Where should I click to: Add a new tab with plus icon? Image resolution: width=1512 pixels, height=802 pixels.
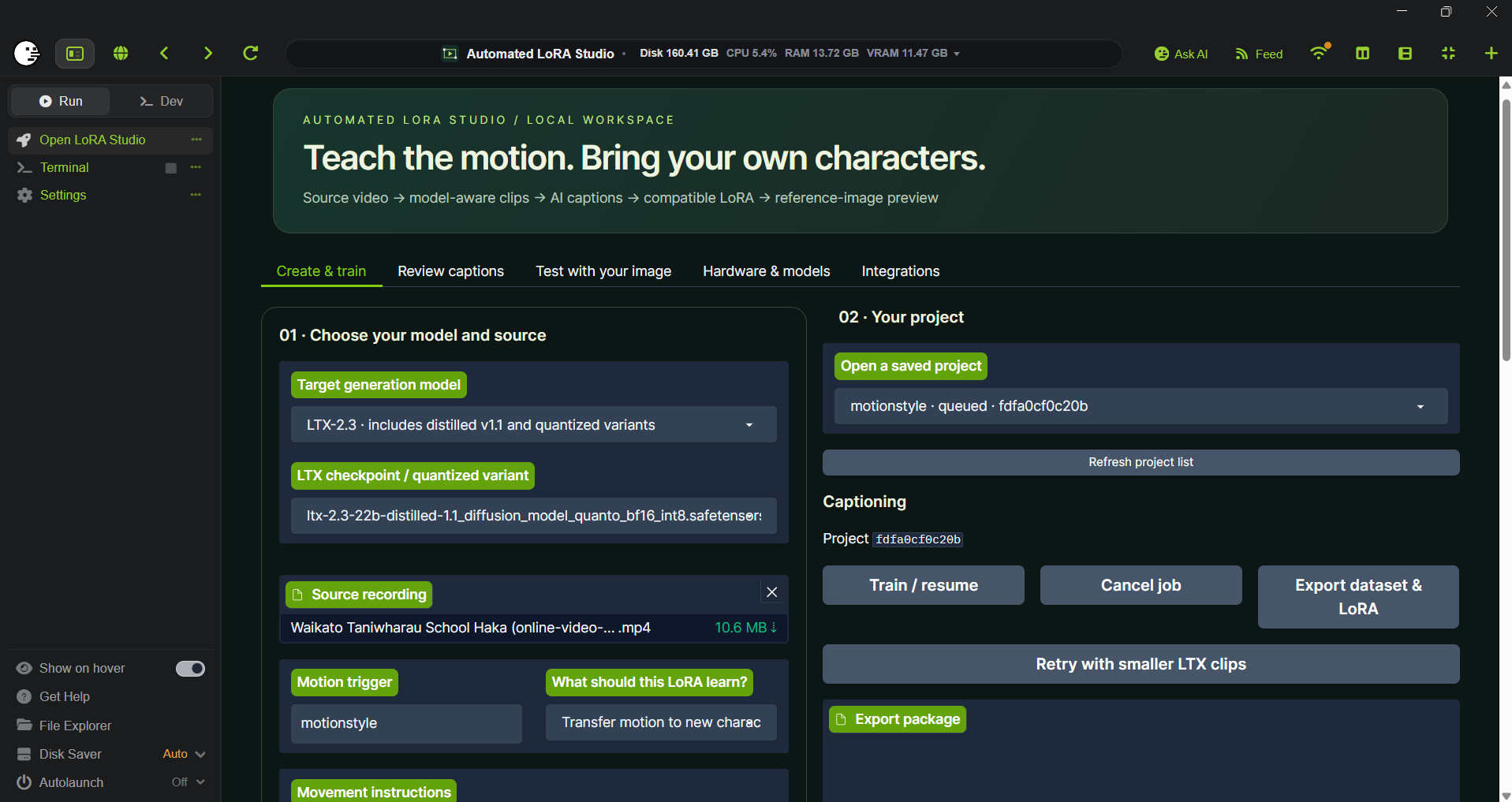(1491, 54)
